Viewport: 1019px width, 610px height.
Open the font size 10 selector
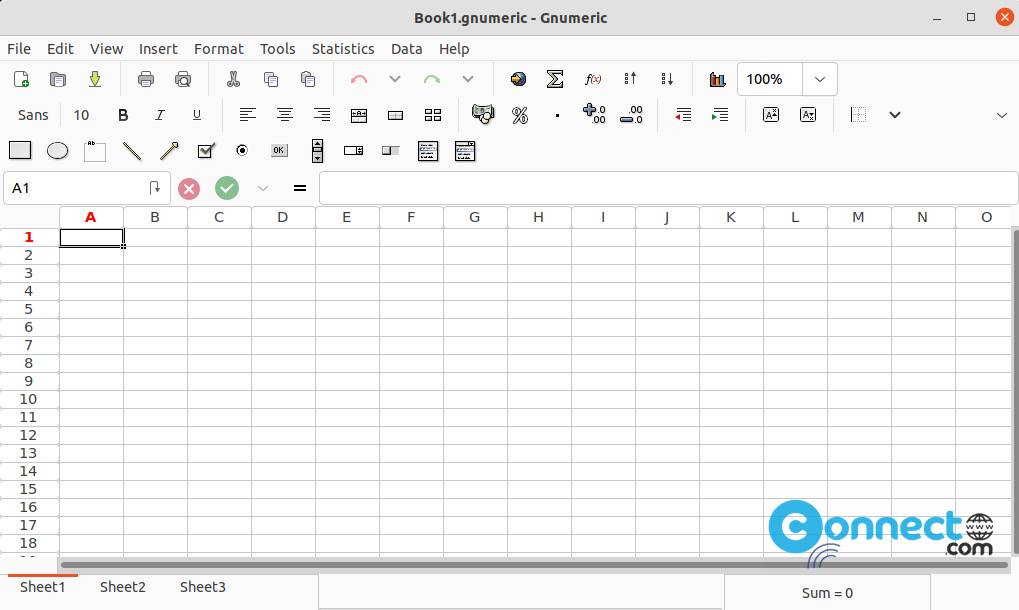click(81, 115)
